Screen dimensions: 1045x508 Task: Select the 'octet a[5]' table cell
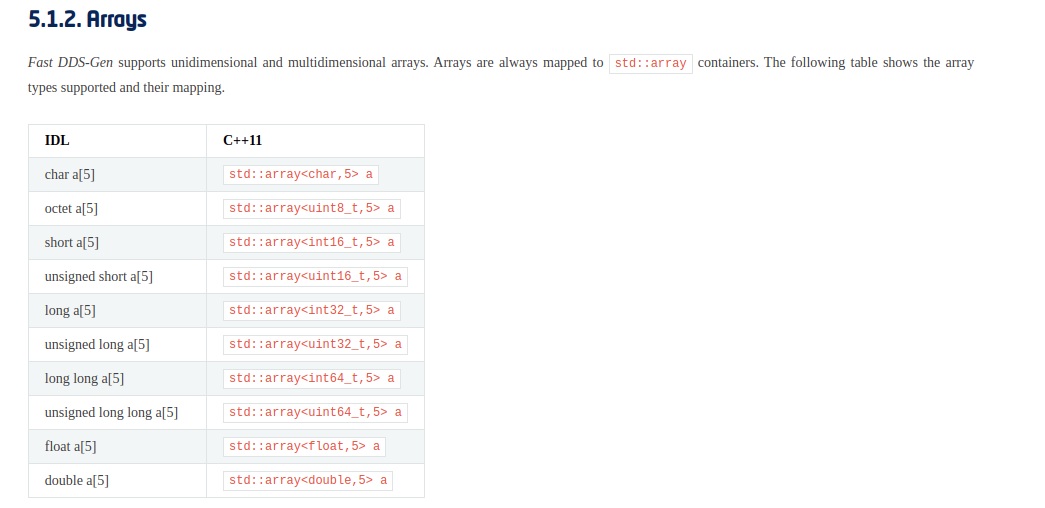point(117,209)
